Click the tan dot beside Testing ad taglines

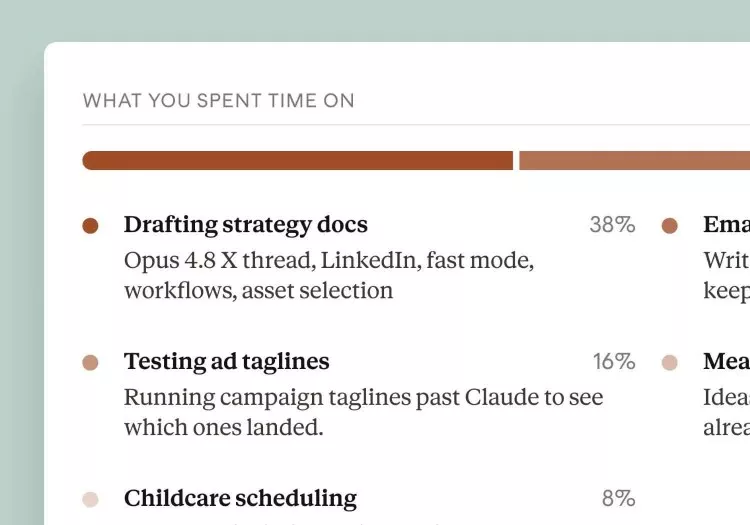coord(90,362)
